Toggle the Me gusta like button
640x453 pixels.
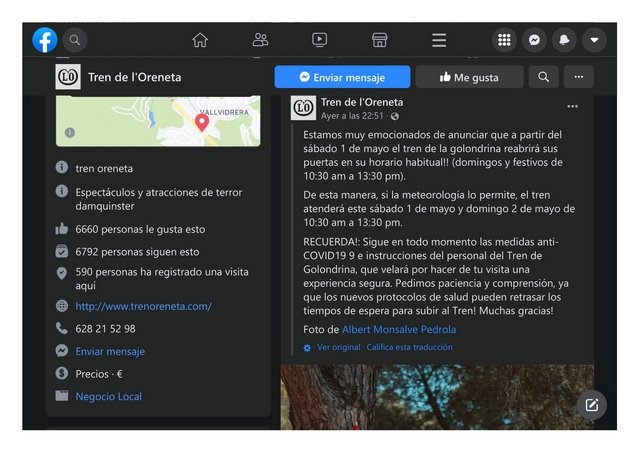469,77
